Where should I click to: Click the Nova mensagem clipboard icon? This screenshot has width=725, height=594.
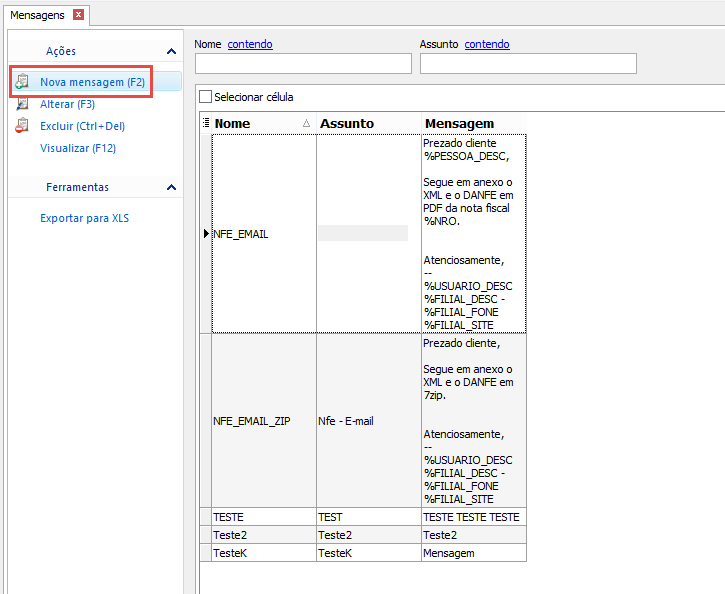click(x=22, y=81)
